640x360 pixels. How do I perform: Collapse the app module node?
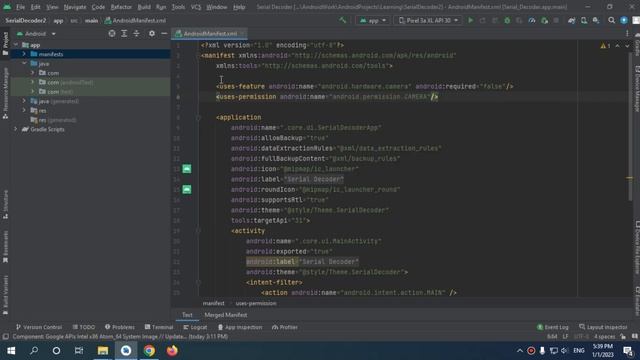16,45
